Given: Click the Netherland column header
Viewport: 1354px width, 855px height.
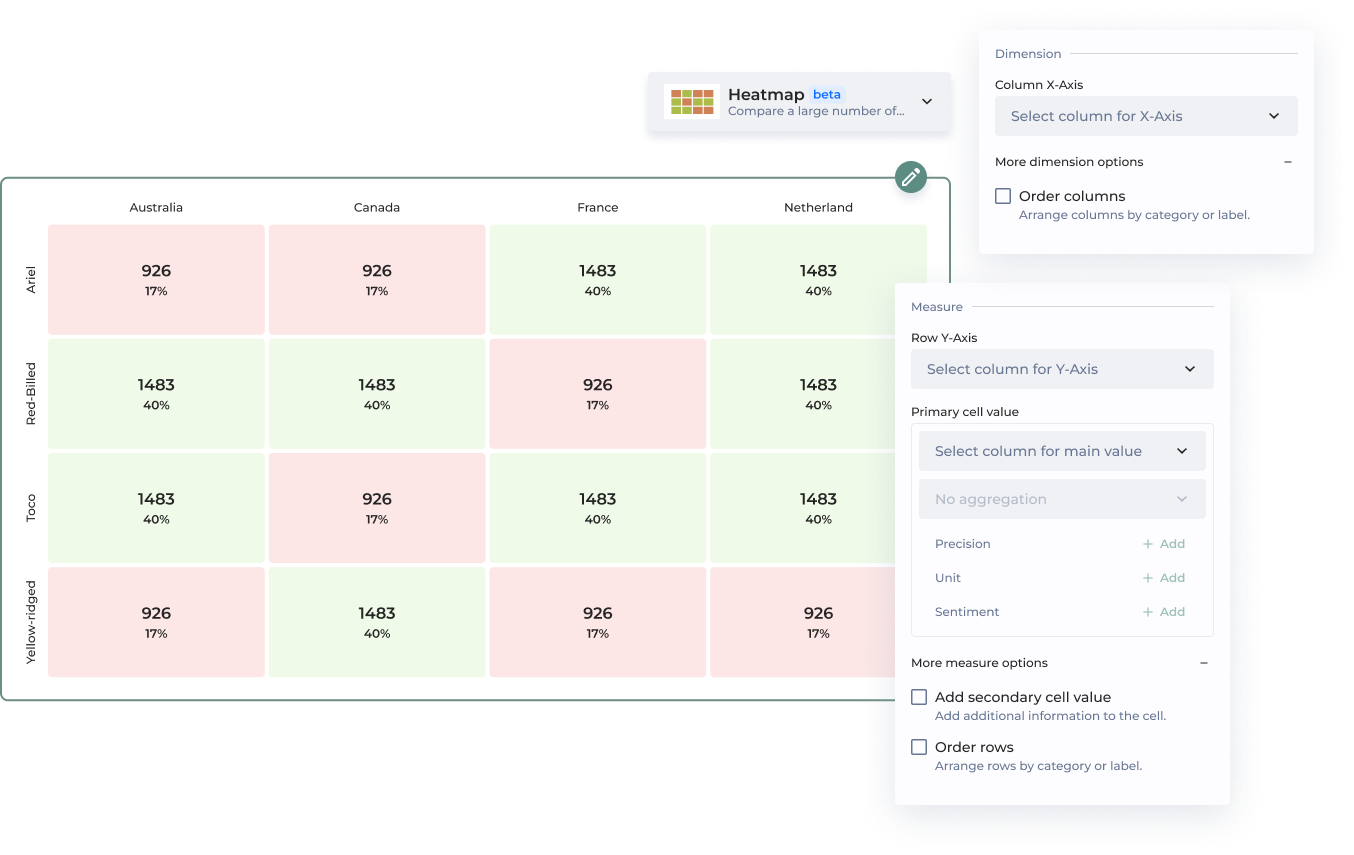Looking at the screenshot, I should click(818, 208).
